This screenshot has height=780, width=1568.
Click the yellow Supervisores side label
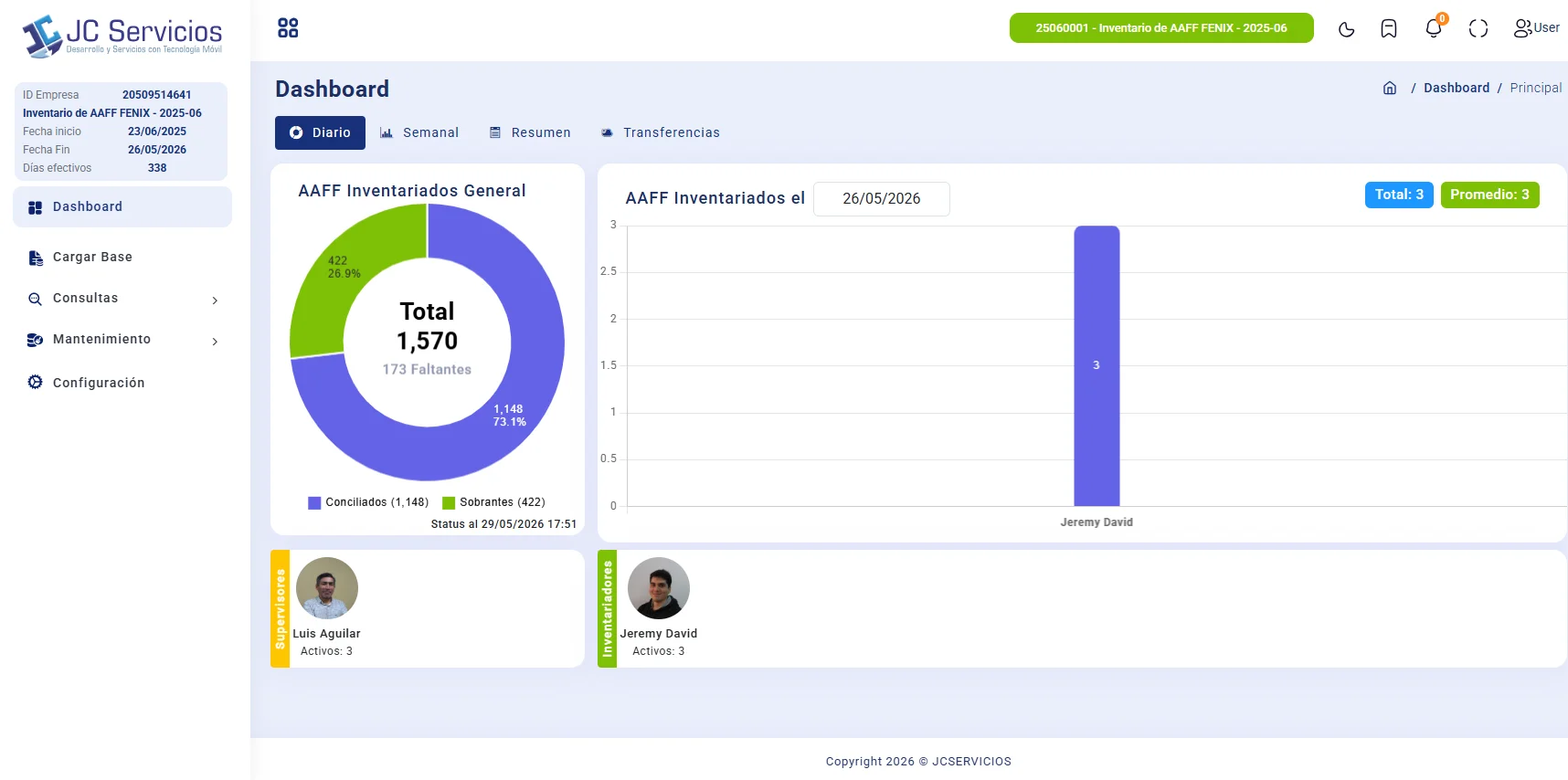[x=281, y=609]
